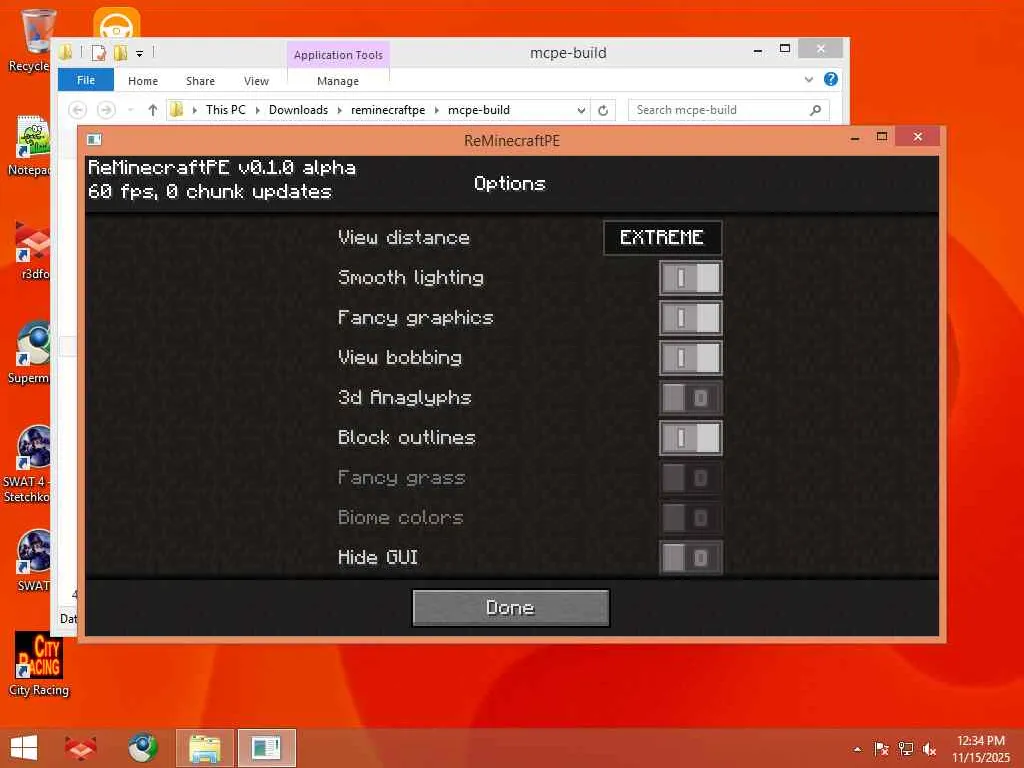This screenshot has width=1024, height=768.
Task: Refresh the mcpe-build folder
Action: [603, 110]
